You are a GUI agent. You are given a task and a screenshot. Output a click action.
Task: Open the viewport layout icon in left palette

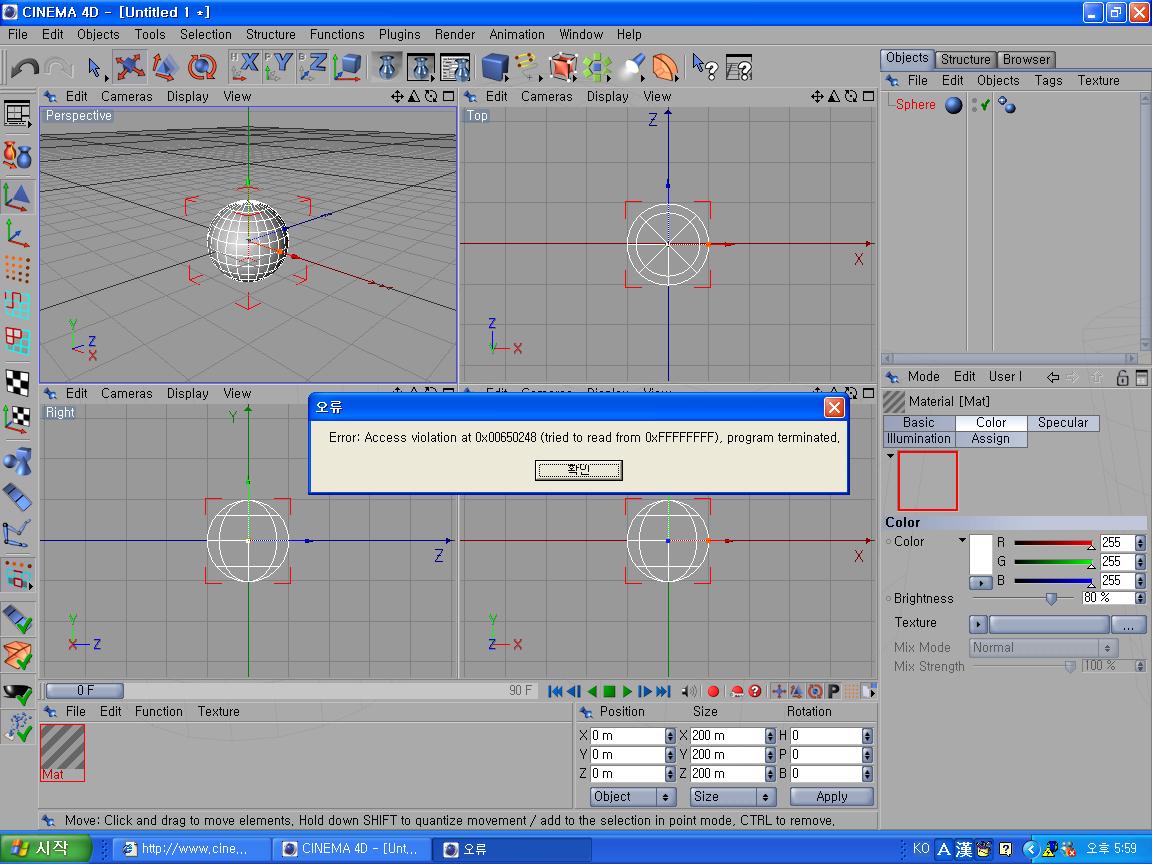tap(17, 114)
